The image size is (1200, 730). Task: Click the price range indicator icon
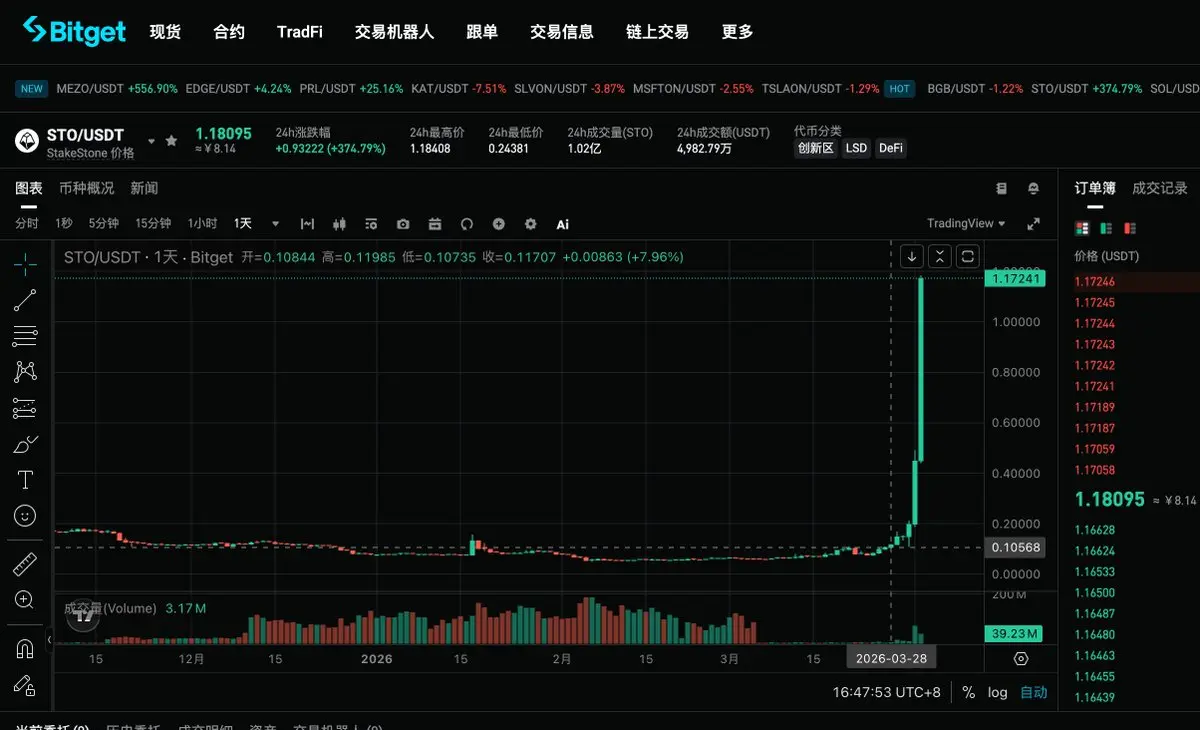click(x=307, y=224)
